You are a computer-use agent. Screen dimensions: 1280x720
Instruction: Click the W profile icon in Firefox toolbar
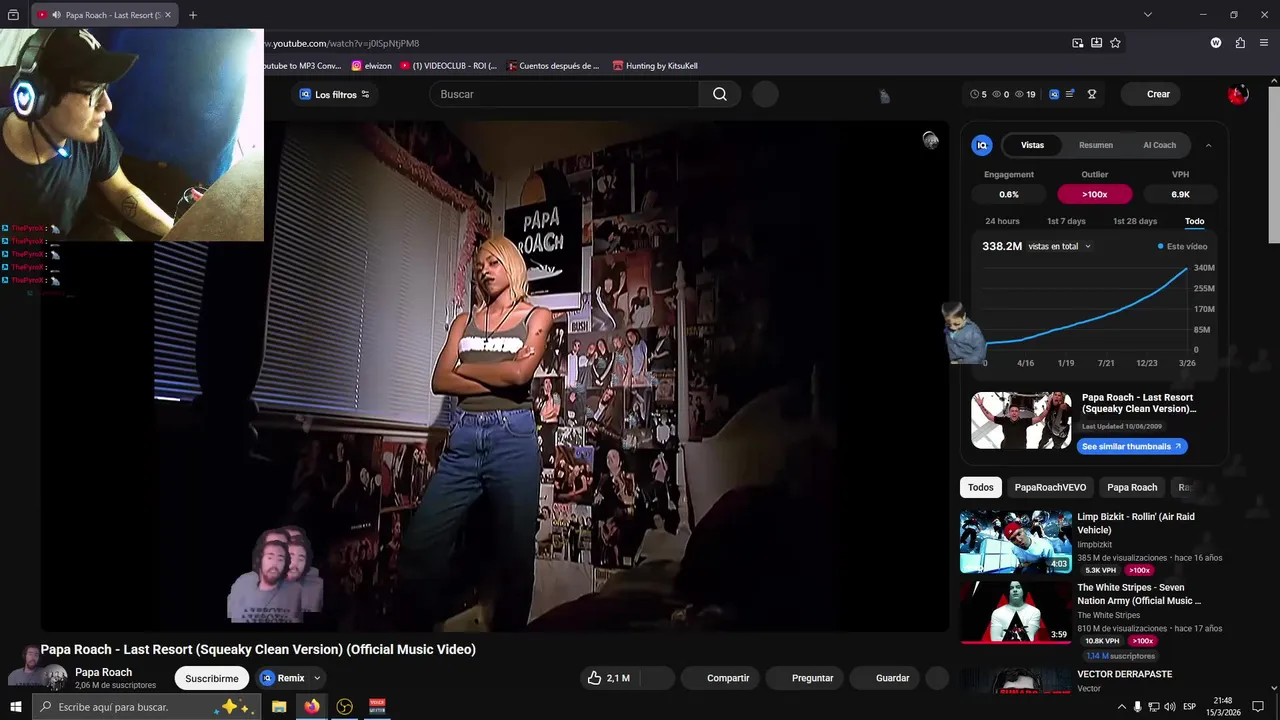click(1216, 43)
